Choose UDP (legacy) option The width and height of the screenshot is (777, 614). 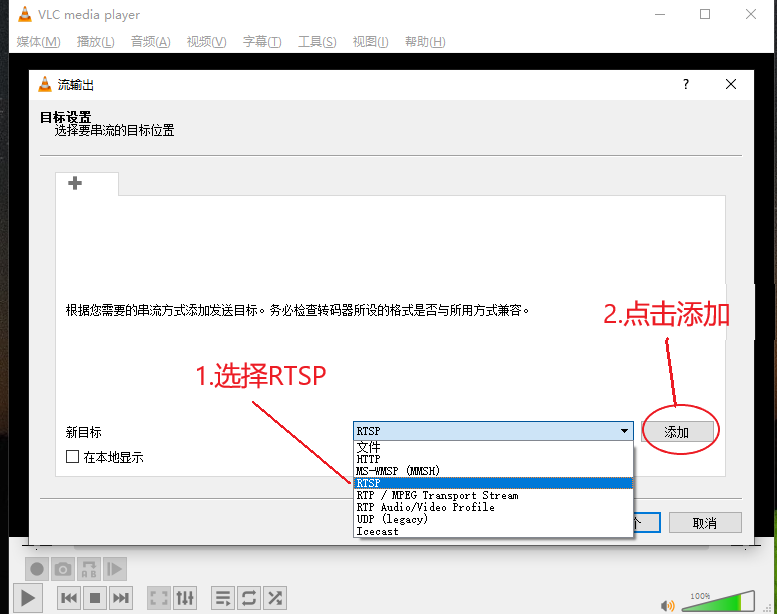pyautogui.click(x=494, y=519)
